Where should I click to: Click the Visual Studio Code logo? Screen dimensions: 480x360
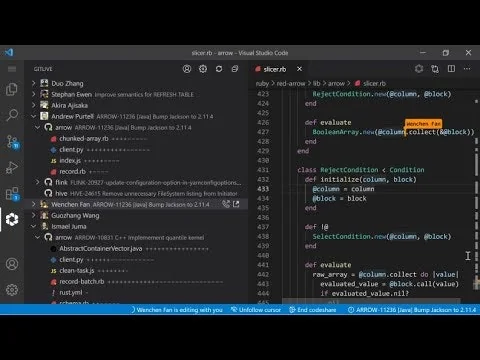coord(9,52)
